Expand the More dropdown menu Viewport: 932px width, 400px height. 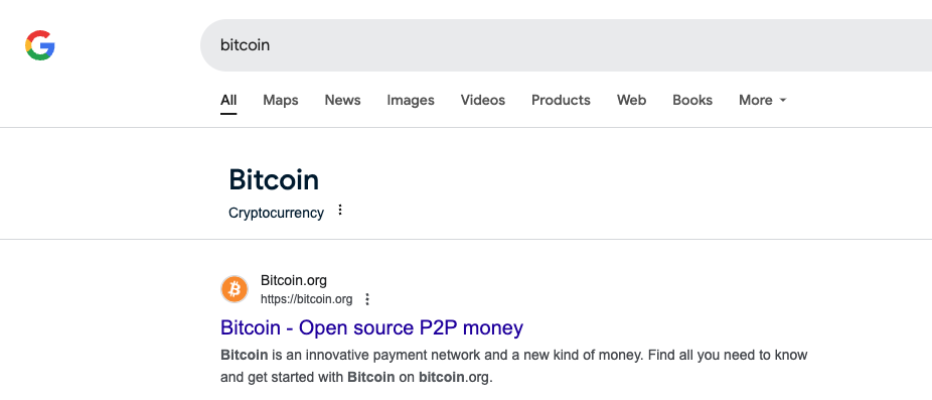(763, 100)
